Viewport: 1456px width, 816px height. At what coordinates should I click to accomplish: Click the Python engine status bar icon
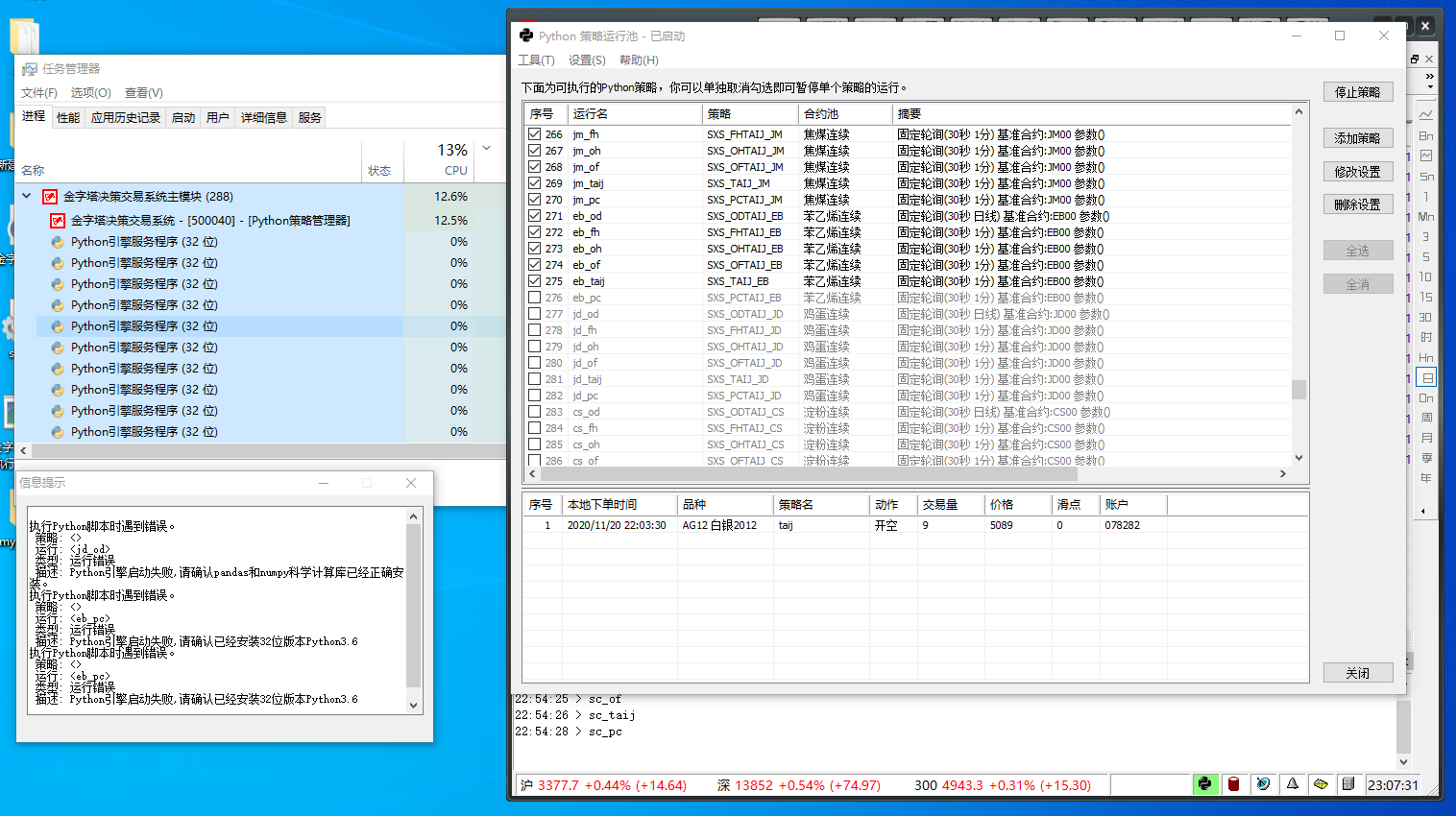pyautogui.click(x=1204, y=784)
